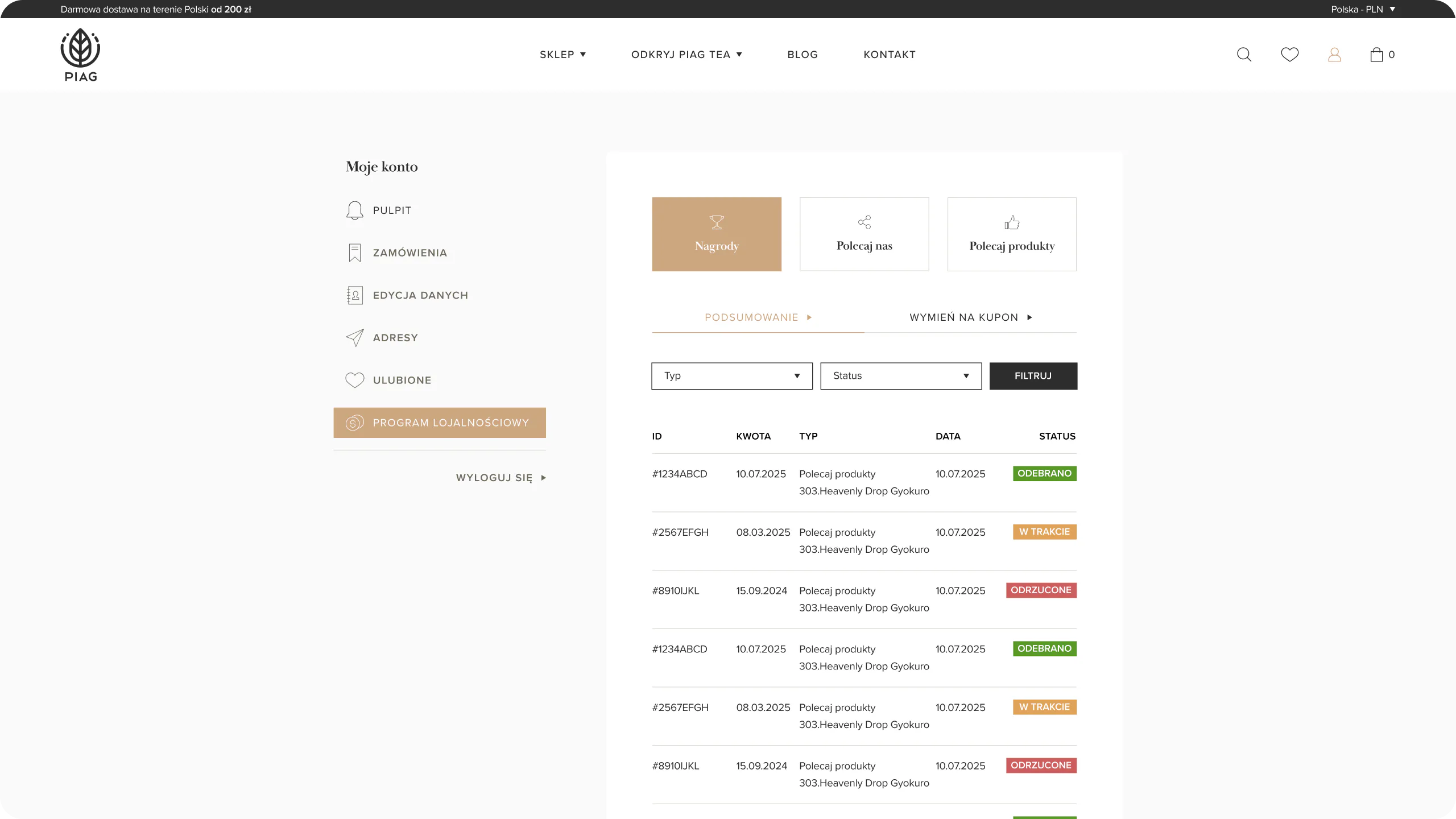Viewport: 1456px width, 819px height.
Task: Open Edycja danych in sidebar
Action: (440, 295)
